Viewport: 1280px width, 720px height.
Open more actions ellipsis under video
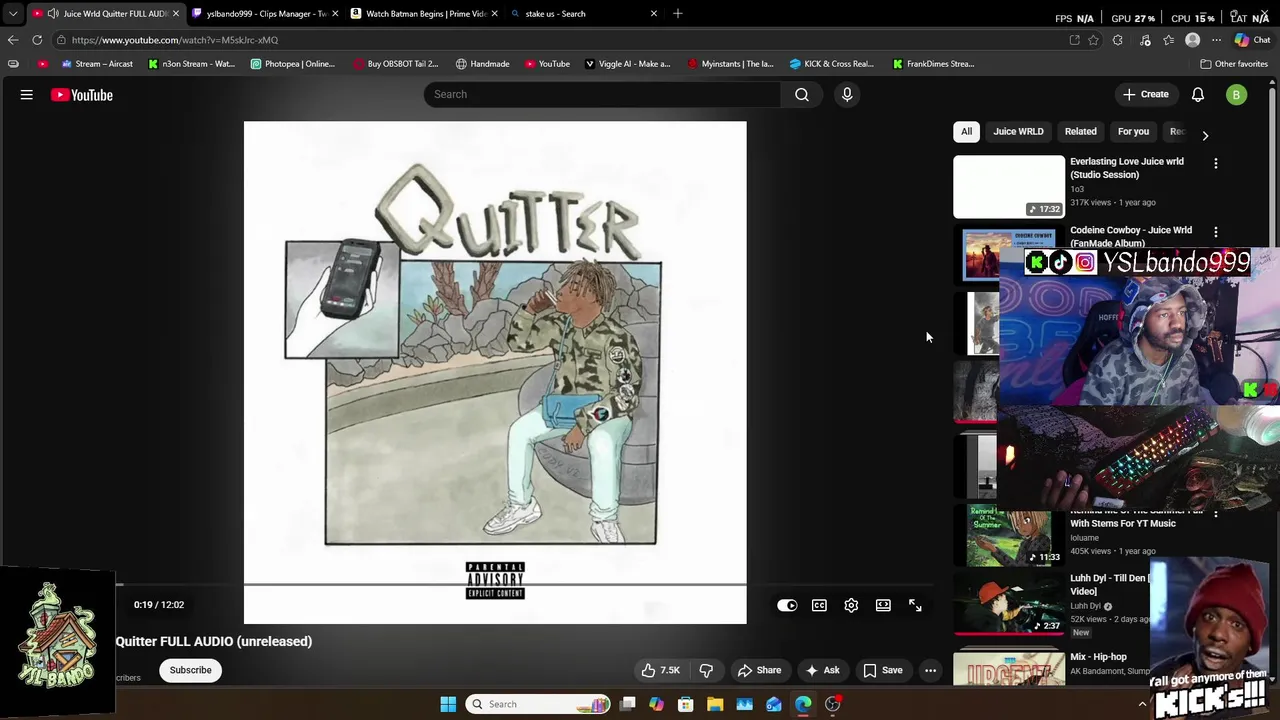pyautogui.click(x=930, y=670)
